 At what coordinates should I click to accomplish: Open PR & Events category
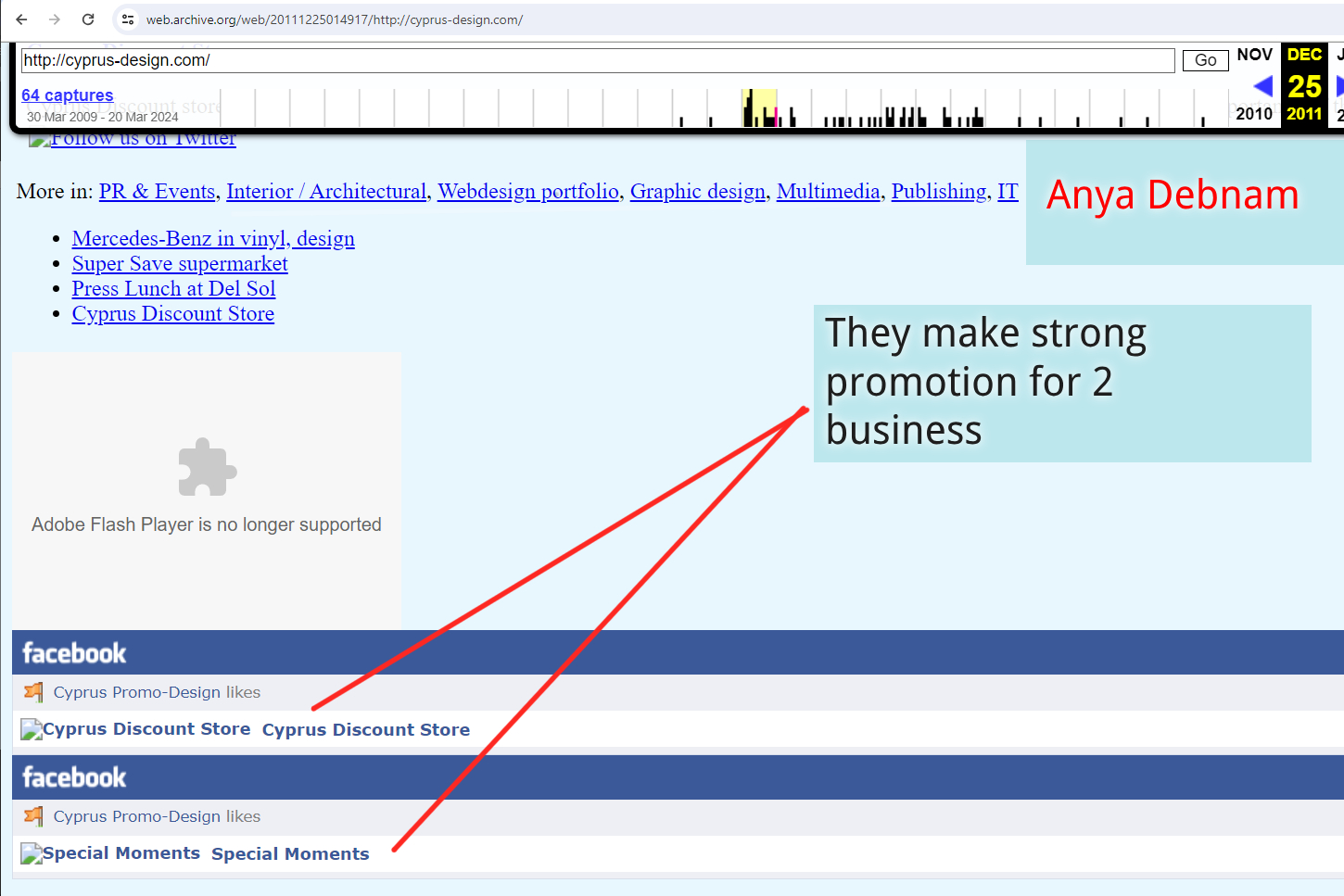pos(157,192)
